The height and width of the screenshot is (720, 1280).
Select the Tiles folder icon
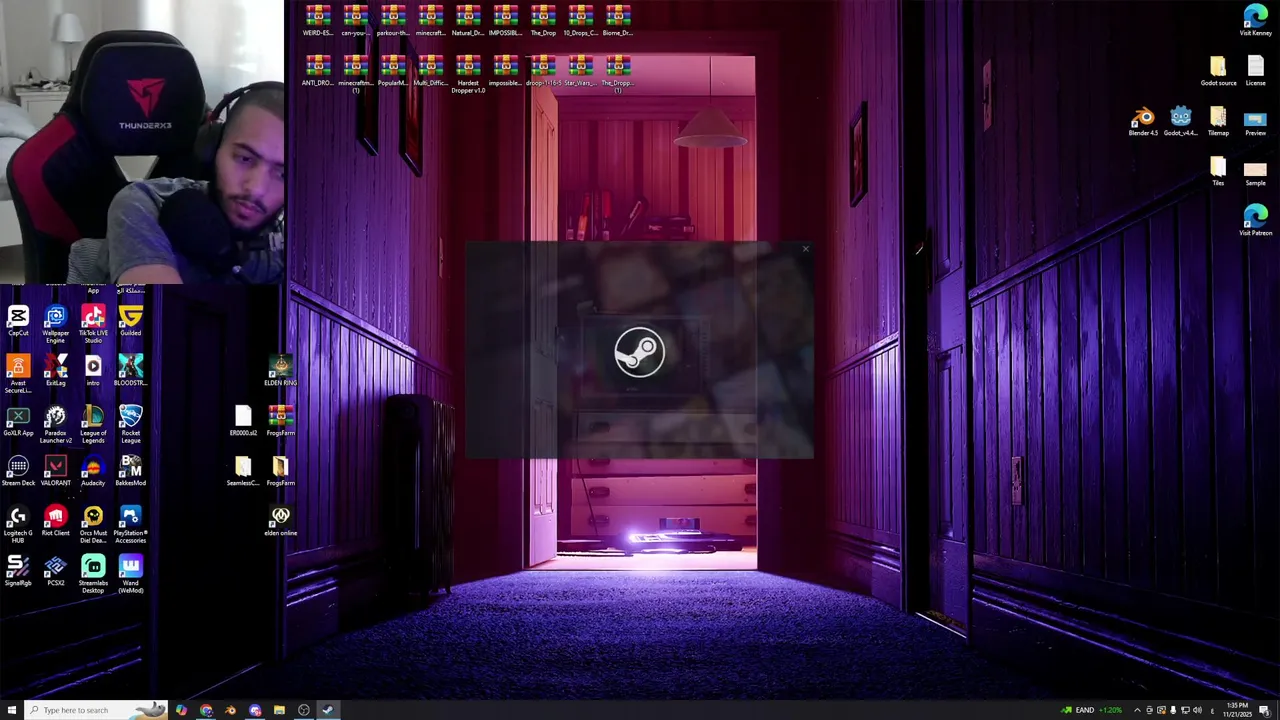point(1218,171)
